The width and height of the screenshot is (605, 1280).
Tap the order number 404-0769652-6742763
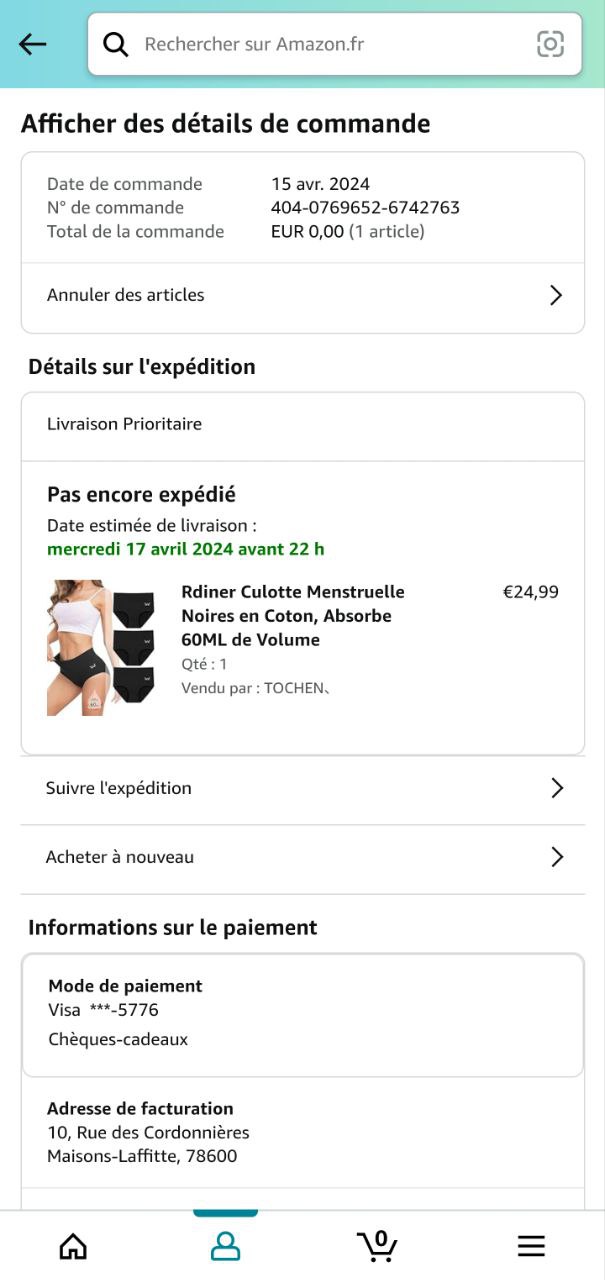click(365, 208)
